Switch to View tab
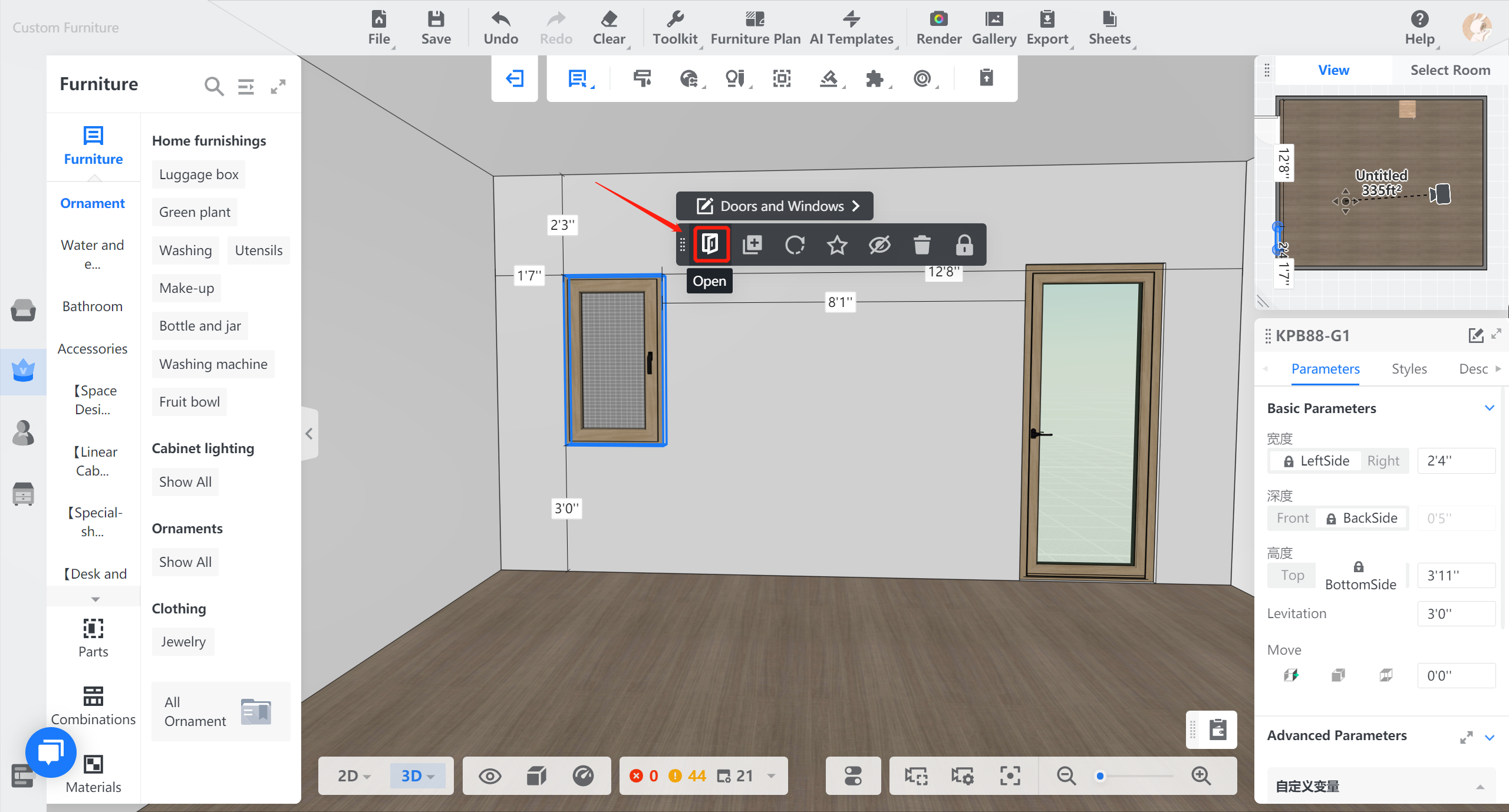 (1333, 70)
